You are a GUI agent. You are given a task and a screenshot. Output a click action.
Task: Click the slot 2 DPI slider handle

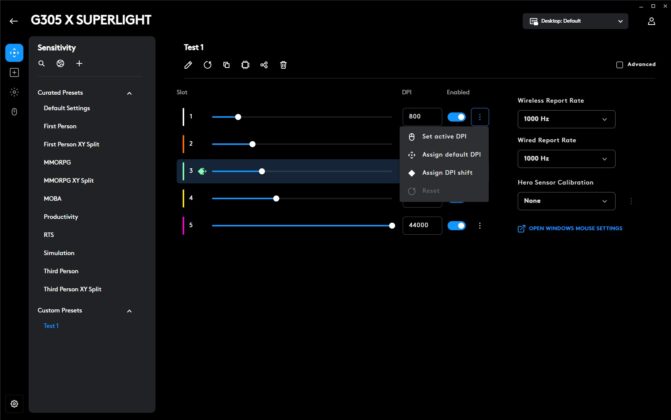click(252, 144)
